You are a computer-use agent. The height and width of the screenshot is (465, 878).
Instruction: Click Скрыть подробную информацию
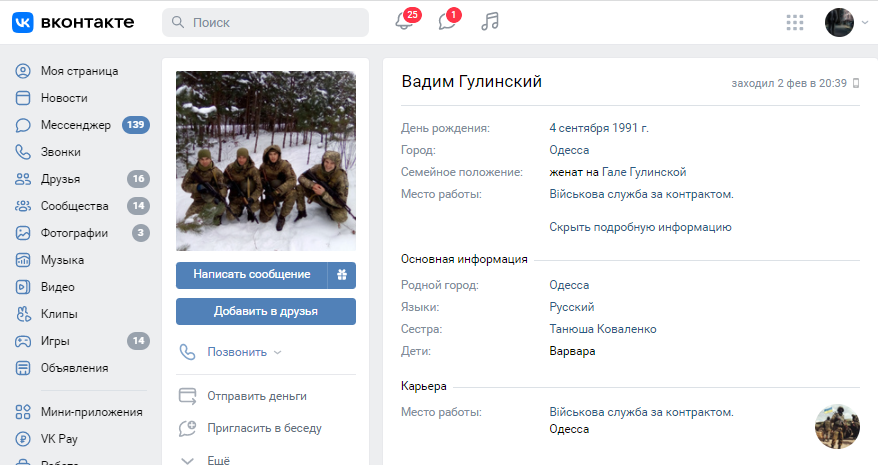[x=640, y=227]
